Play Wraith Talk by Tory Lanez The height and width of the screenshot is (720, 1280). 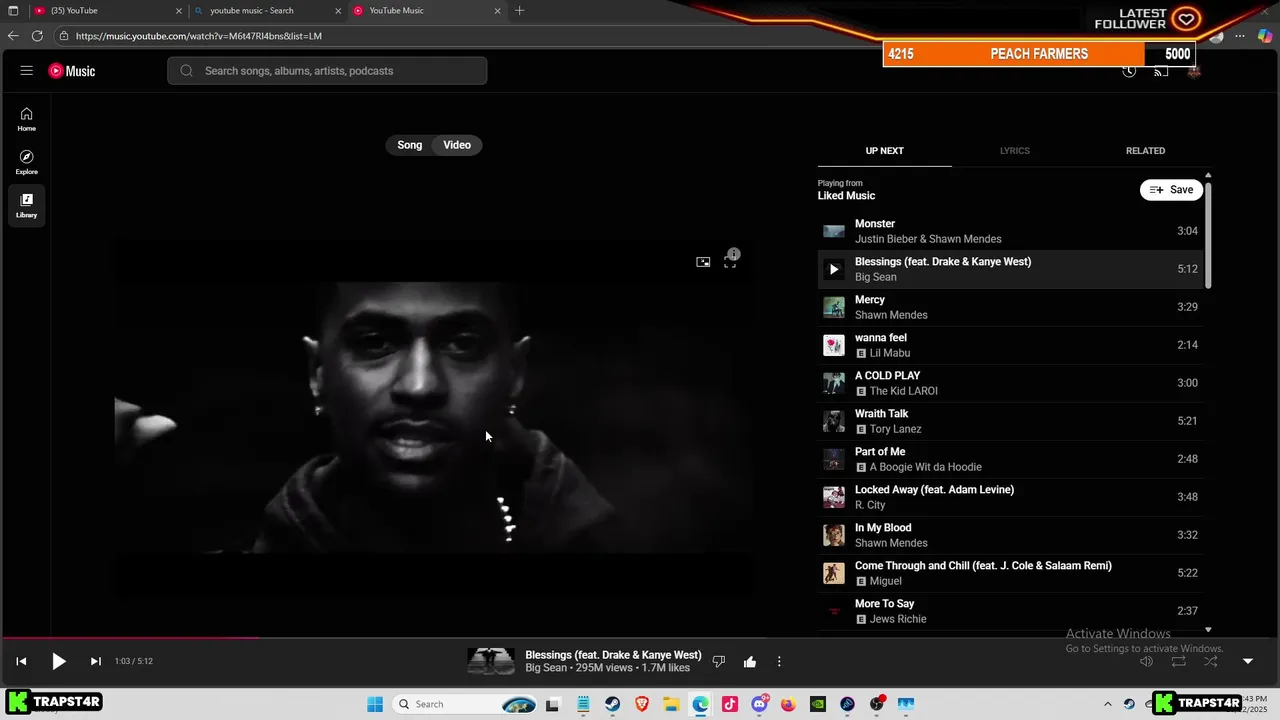coord(1011,421)
